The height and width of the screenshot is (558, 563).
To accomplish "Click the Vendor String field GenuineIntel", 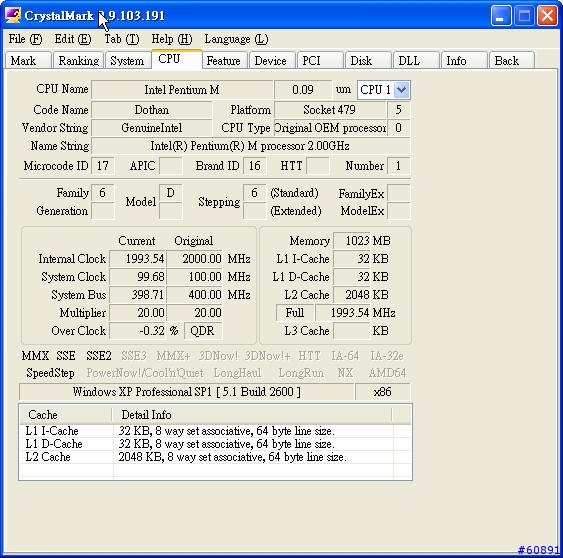I will (x=152, y=128).
